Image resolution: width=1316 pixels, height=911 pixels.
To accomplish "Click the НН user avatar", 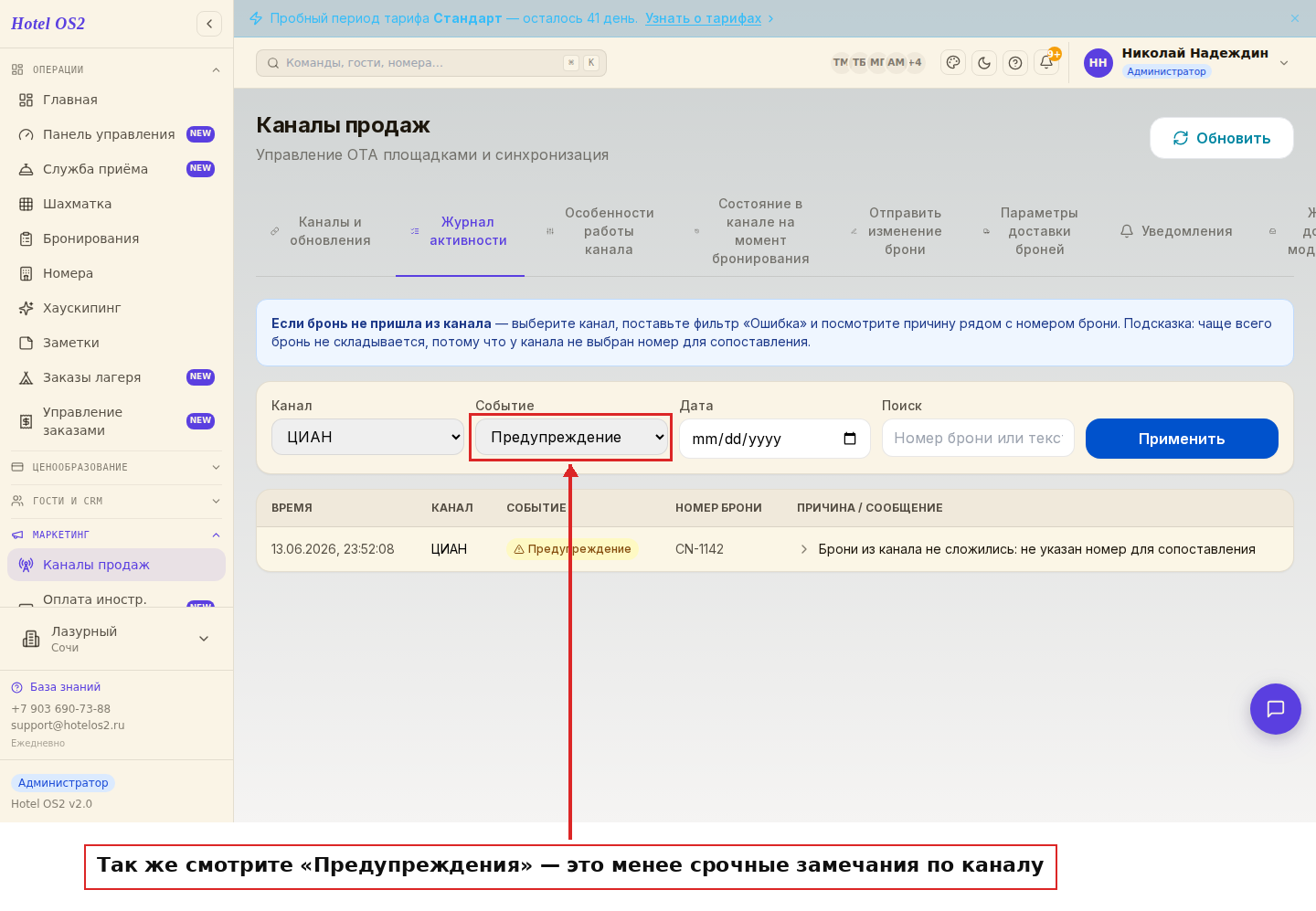I will point(1098,63).
